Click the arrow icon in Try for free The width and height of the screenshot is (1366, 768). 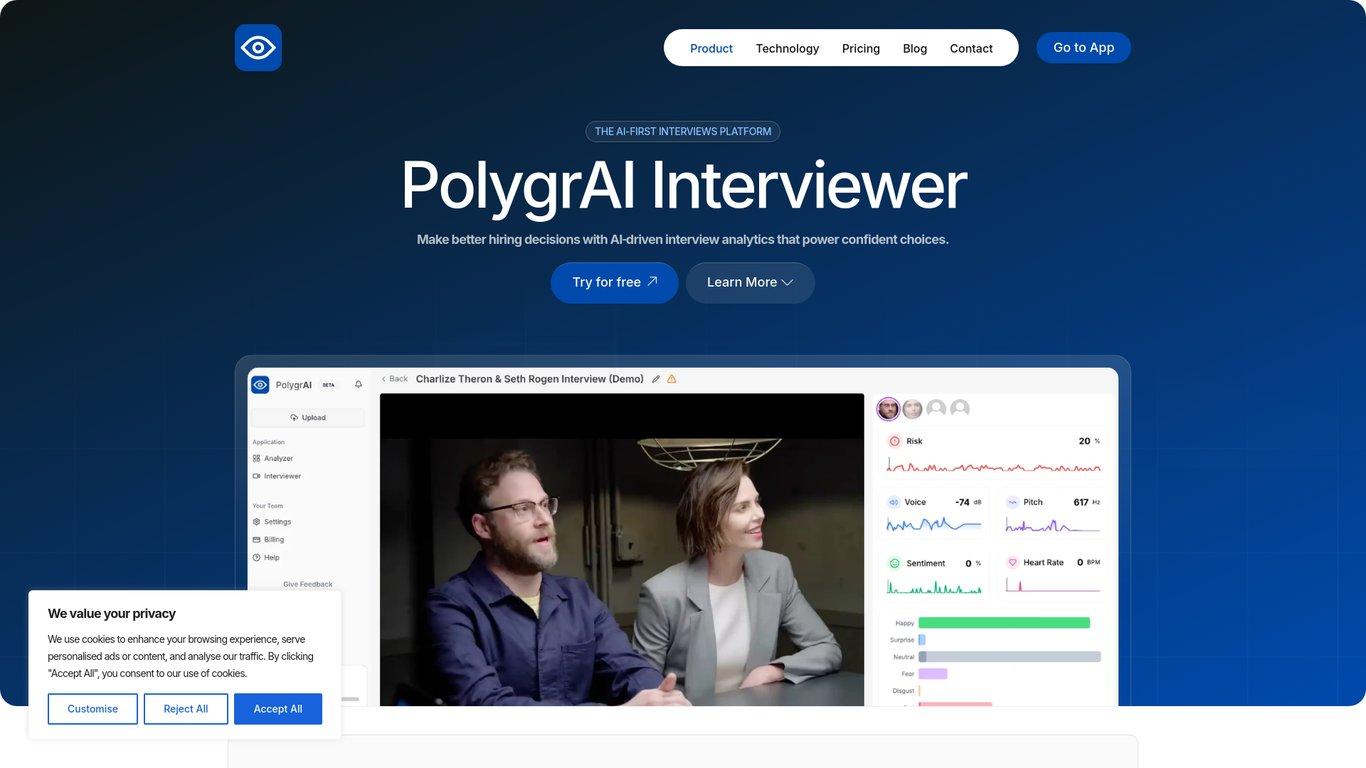[652, 282]
